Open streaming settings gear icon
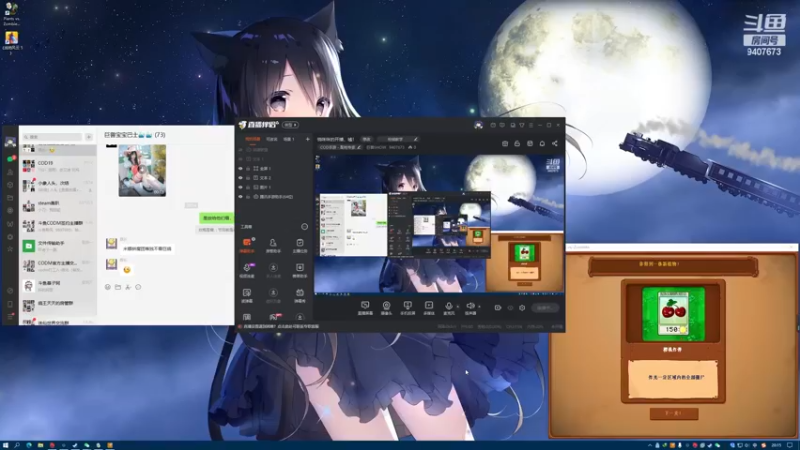800x450 pixels. pyautogui.click(x=522, y=308)
